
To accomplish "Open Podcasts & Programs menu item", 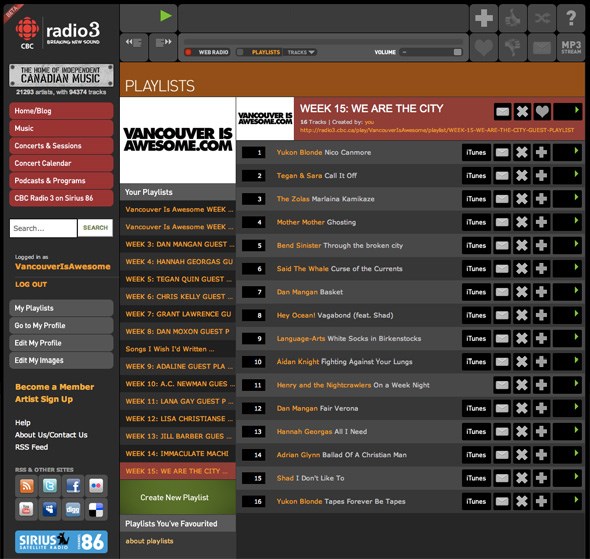I will pyautogui.click(x=61, y=181).
